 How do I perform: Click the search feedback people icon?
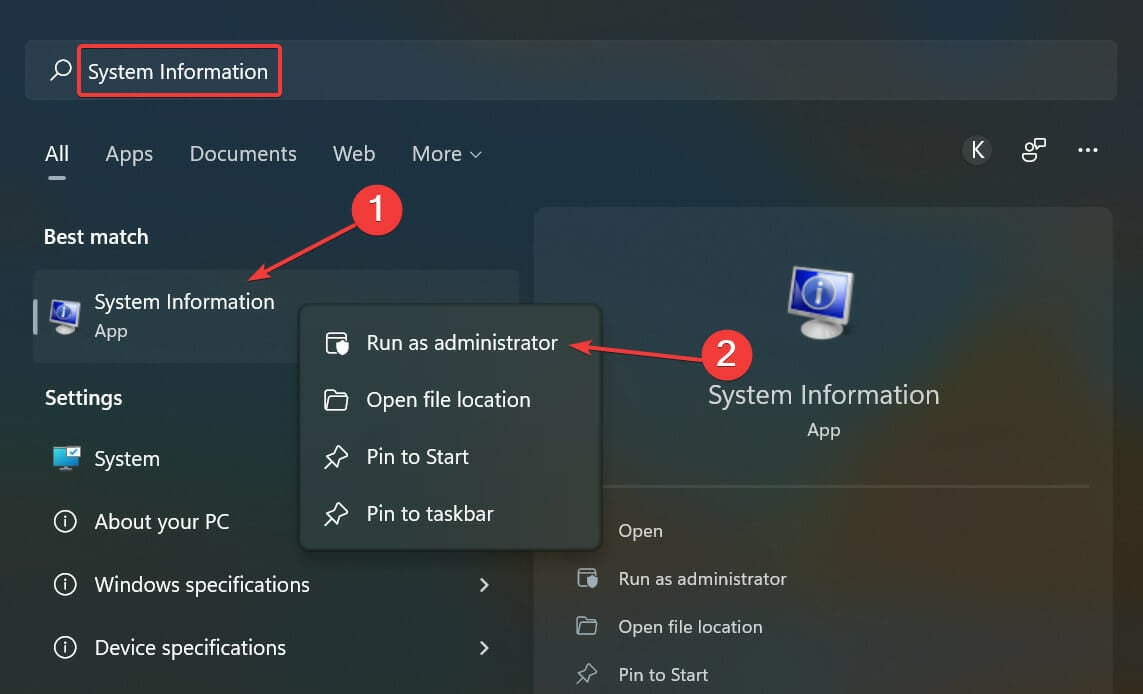tap(1033, 150)
